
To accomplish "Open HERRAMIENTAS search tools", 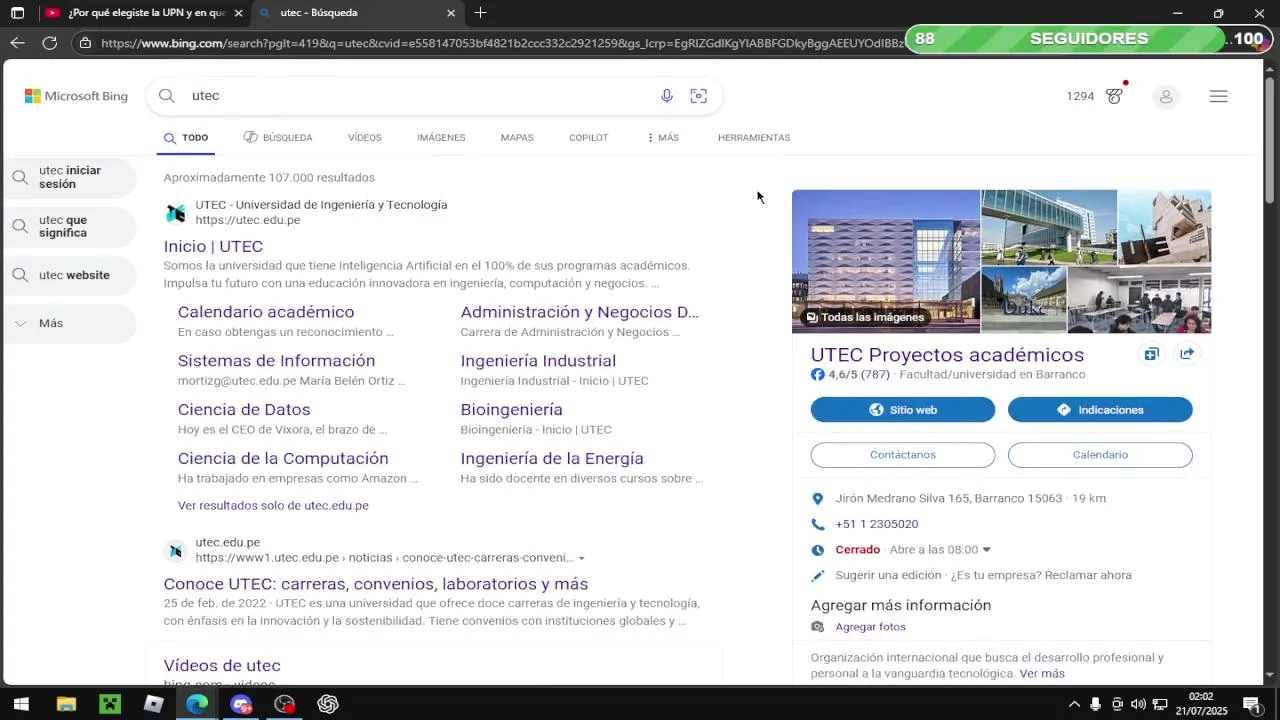I will [x=754, y=138].
